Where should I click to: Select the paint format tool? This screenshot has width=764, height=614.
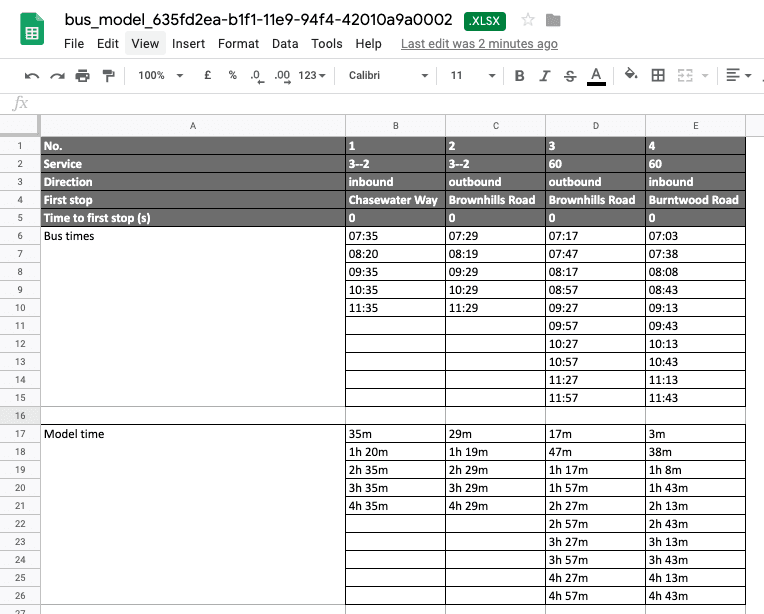[x=109, y=76]
